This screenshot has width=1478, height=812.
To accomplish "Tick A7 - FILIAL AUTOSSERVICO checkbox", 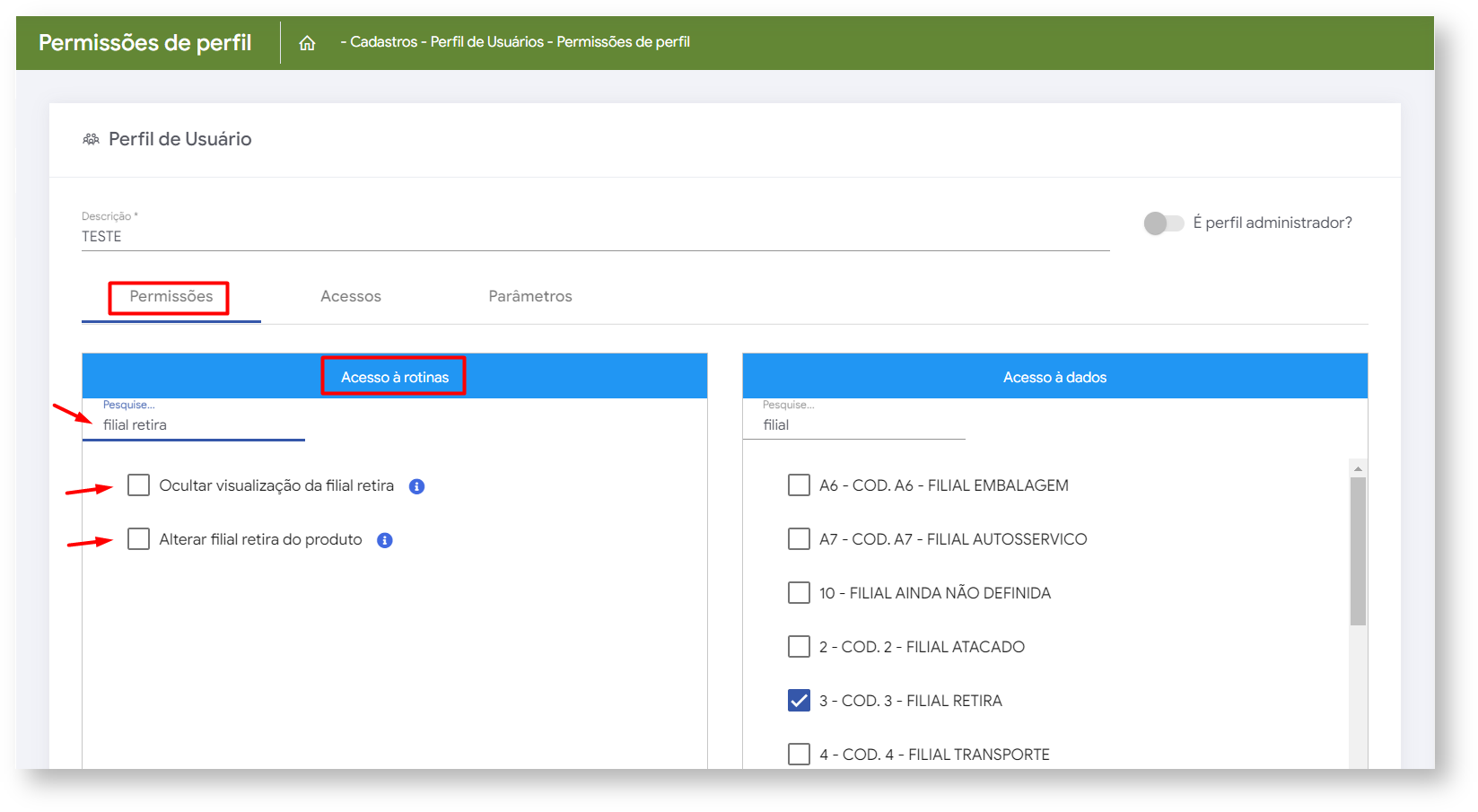I will (799, 539).
